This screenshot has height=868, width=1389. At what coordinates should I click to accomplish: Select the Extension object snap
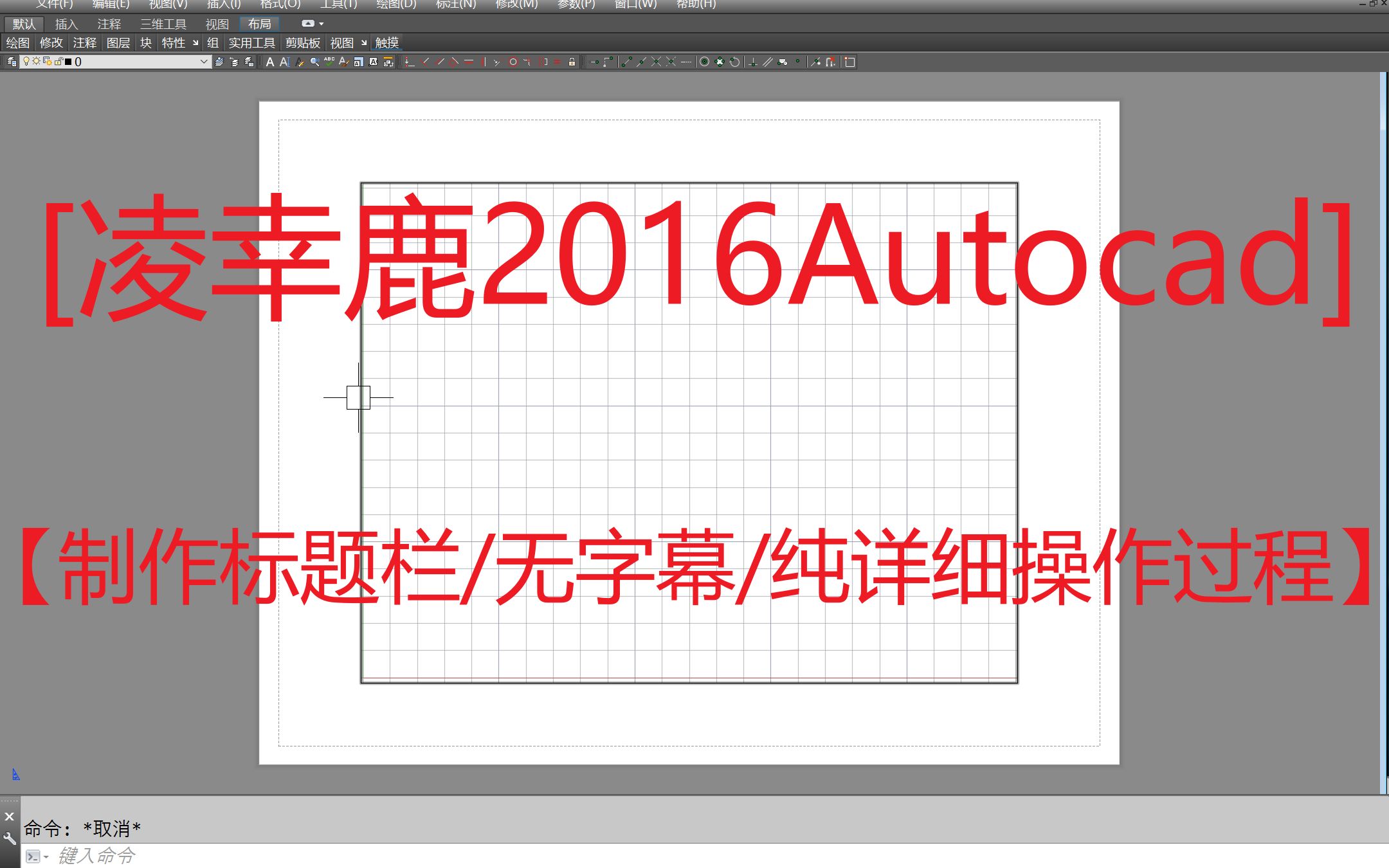point(686,62)
